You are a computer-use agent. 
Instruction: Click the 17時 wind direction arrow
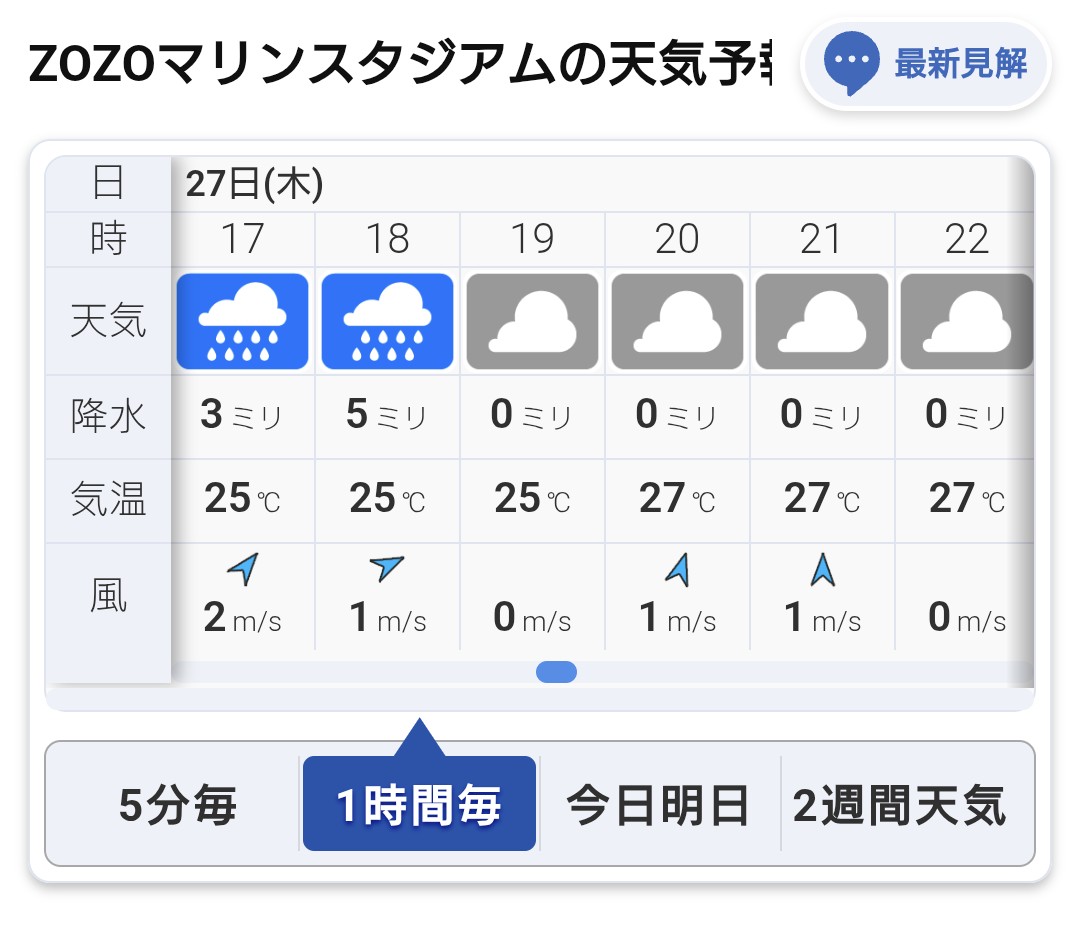243,569
